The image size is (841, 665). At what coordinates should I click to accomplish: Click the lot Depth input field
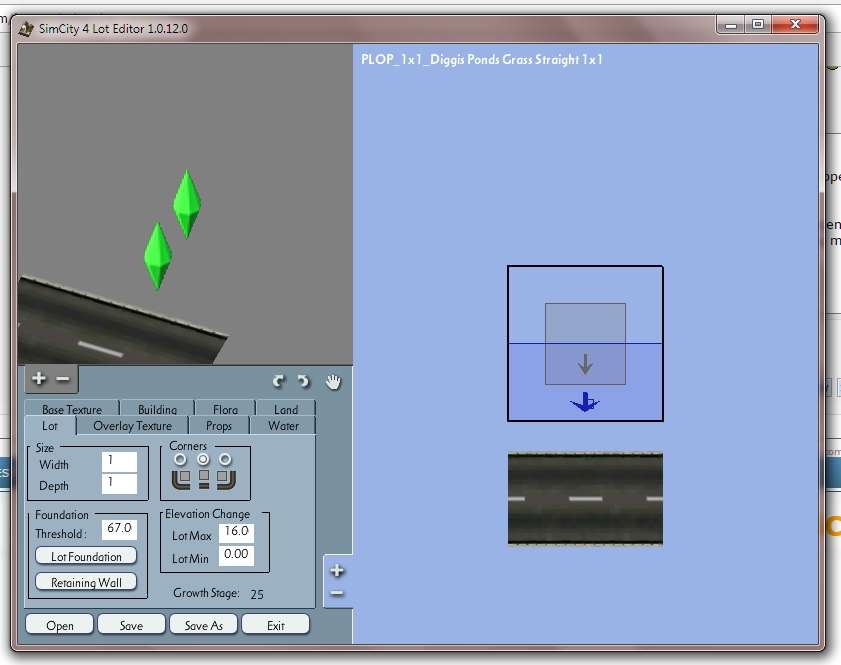point(119,483)
